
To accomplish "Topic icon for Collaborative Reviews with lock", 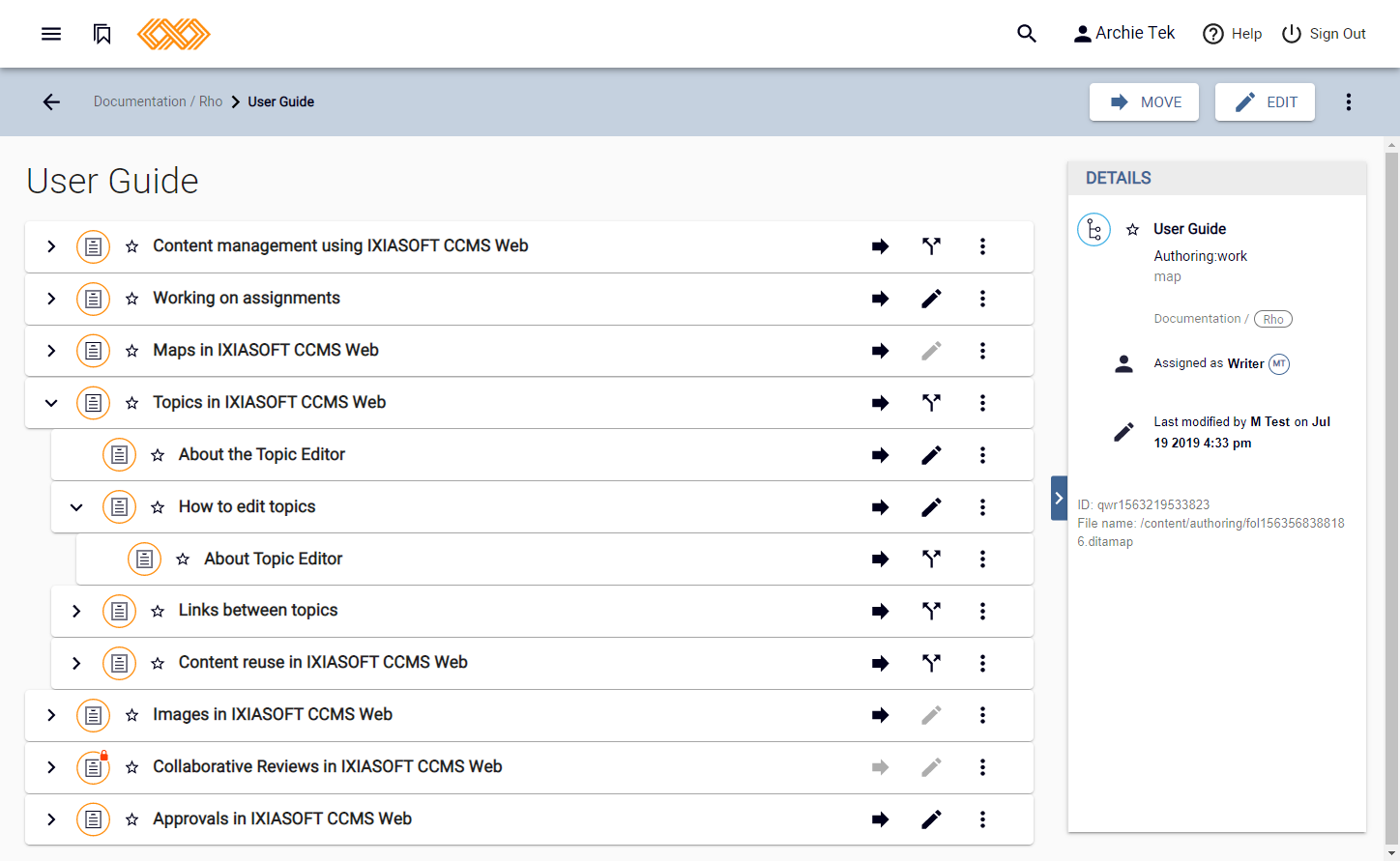I will click(x=93, y=767).
